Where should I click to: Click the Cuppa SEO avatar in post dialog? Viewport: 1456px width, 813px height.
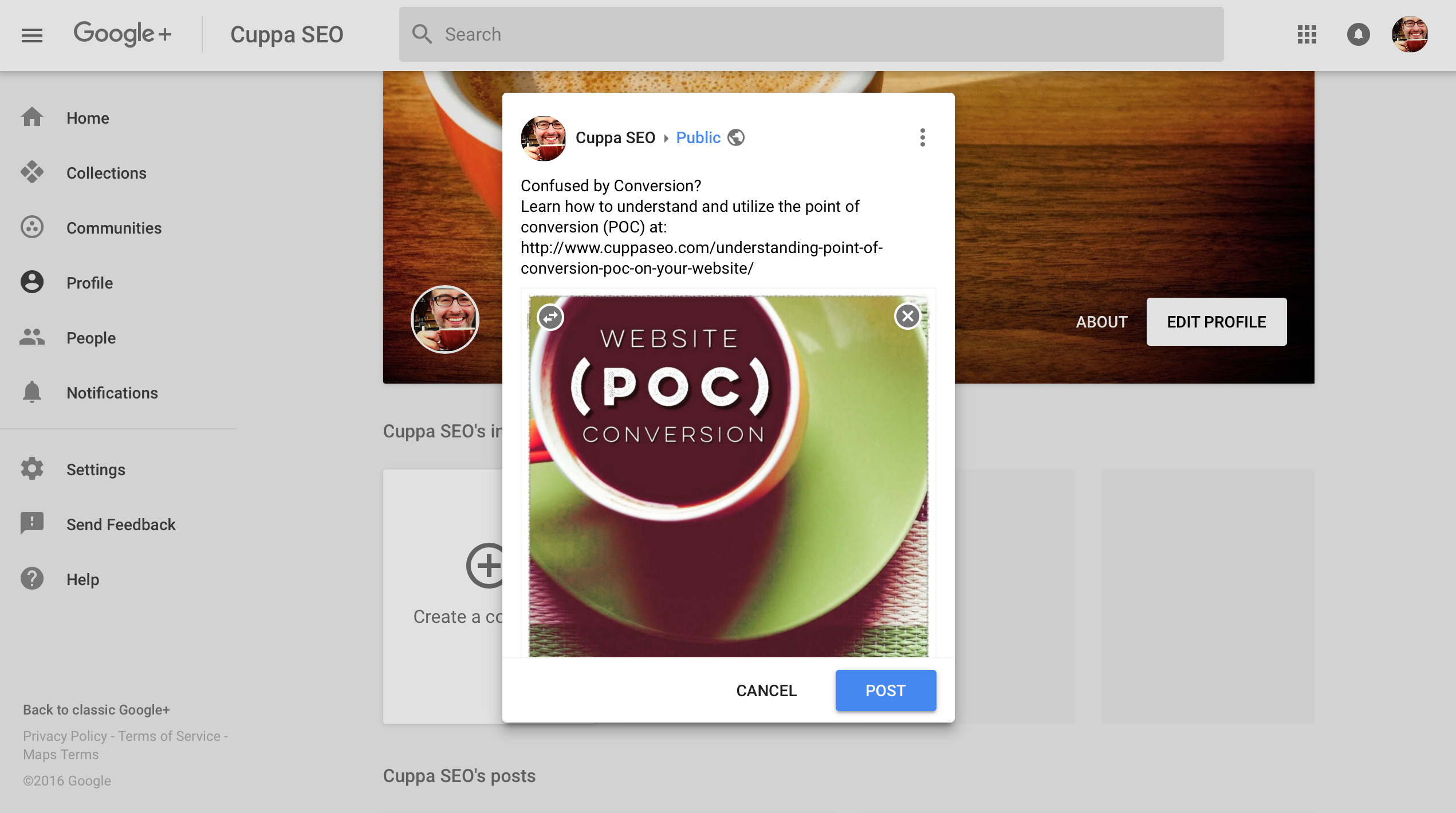tap(543, 139)
